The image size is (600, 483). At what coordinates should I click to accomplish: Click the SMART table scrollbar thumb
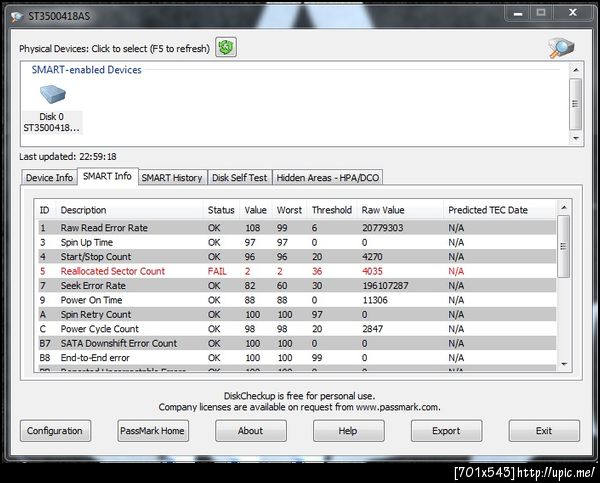(563, 246)
